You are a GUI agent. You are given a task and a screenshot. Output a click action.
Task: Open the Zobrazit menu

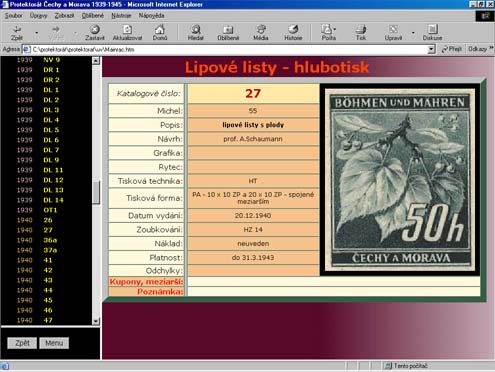[x=64, y=16]
